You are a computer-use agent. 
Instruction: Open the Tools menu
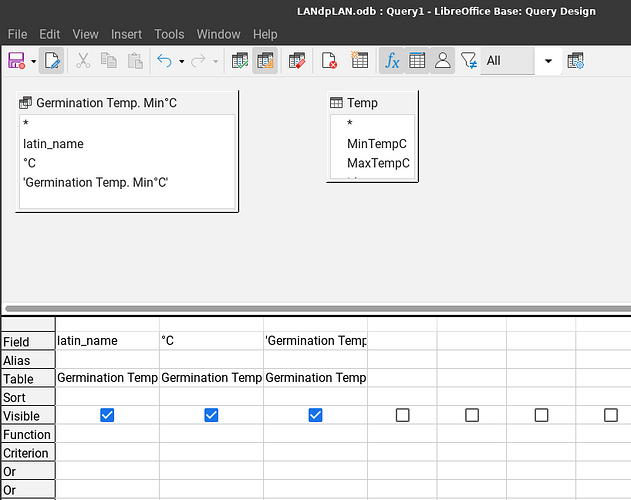tap(169, 34)
